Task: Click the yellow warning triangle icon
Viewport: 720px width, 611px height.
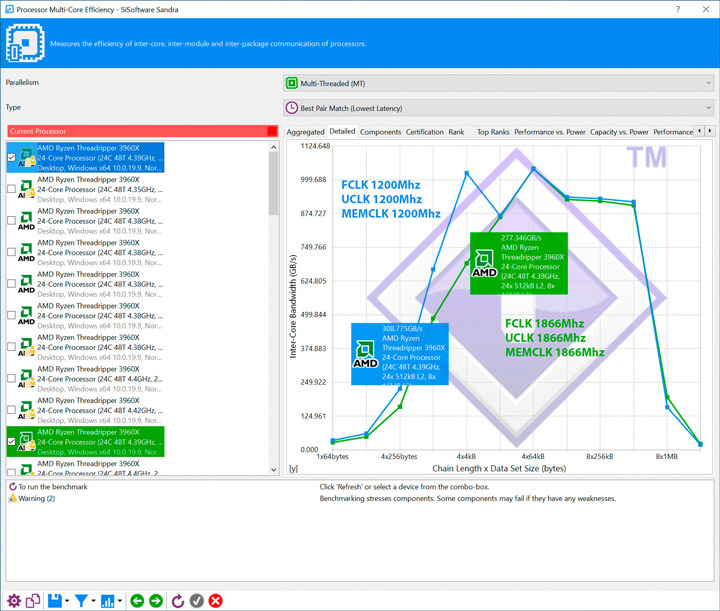Action: point(12,499)
